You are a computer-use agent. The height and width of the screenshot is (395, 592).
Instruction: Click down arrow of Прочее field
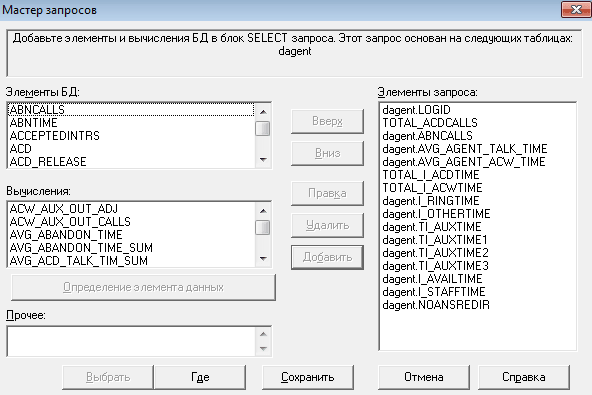(x=263, y=349)
